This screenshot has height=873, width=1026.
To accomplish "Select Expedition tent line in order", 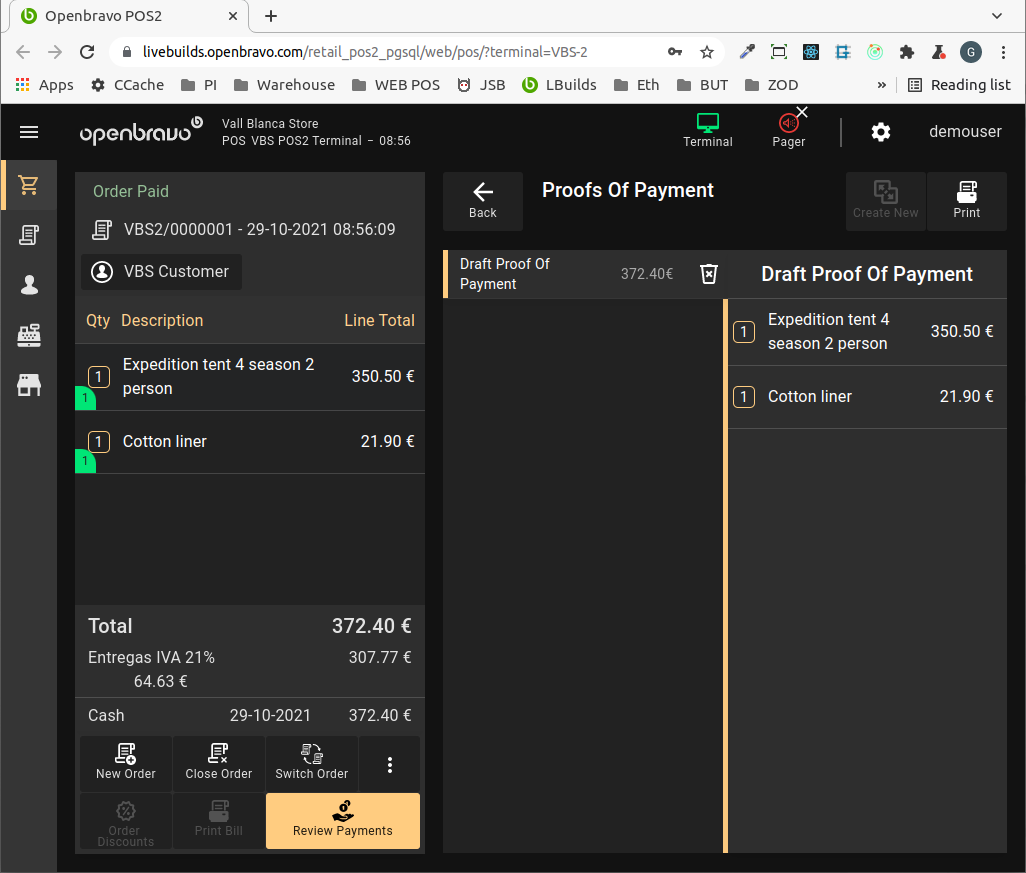I will [x=250, y=377].
